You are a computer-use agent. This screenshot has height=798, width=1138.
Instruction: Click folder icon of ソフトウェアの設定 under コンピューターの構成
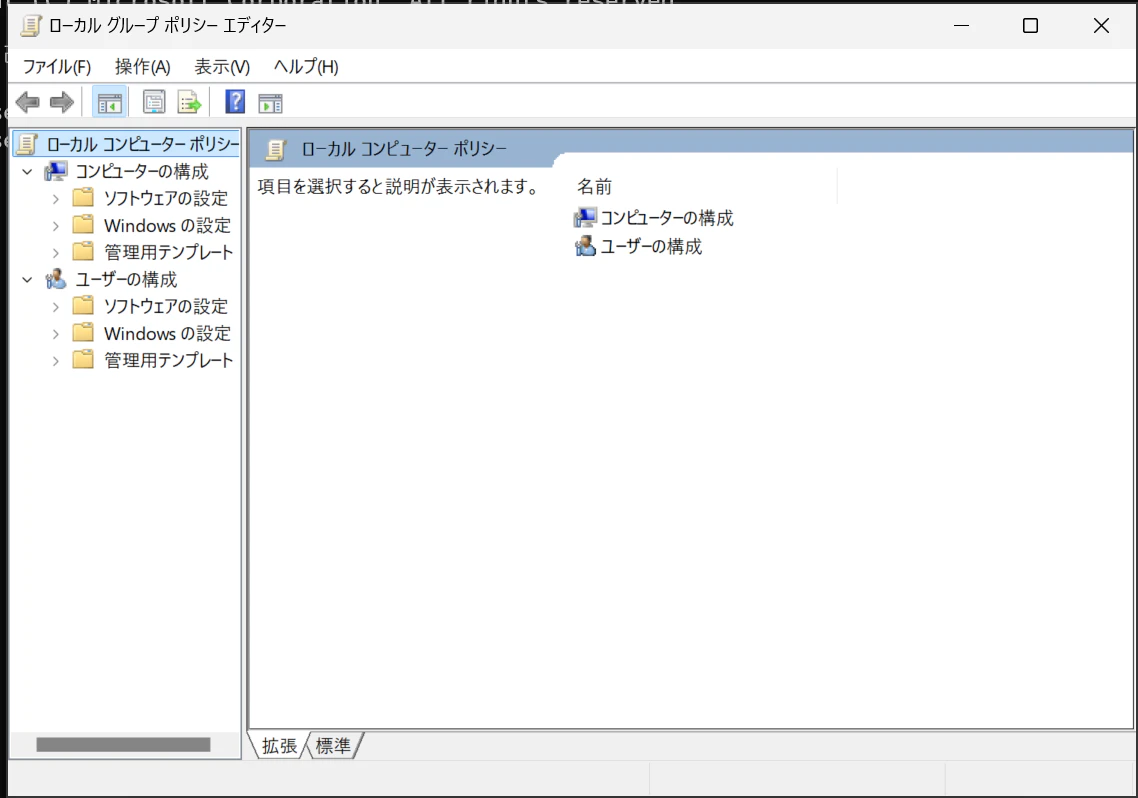click(x=83, y=197)
